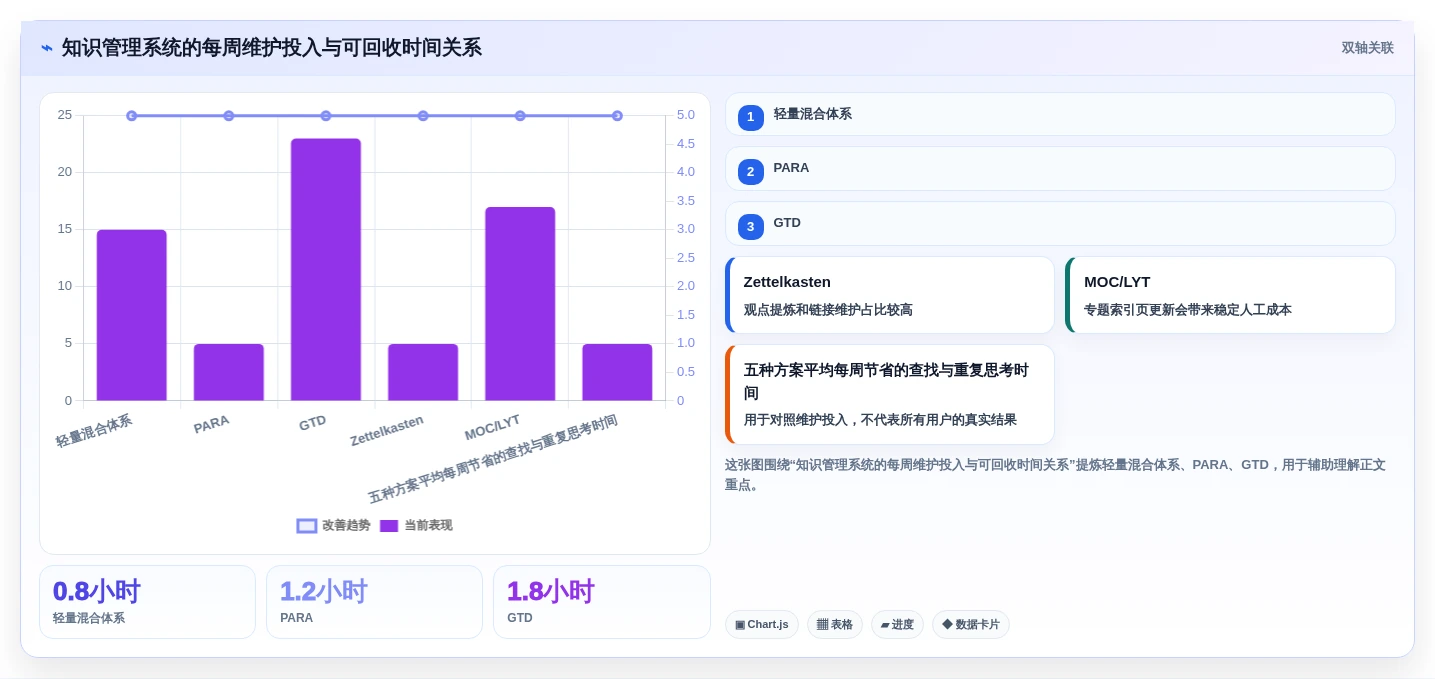Click the MOC/LYT bar in the chart
Viewport: 1435px width, 679px height.
point(520,304)
